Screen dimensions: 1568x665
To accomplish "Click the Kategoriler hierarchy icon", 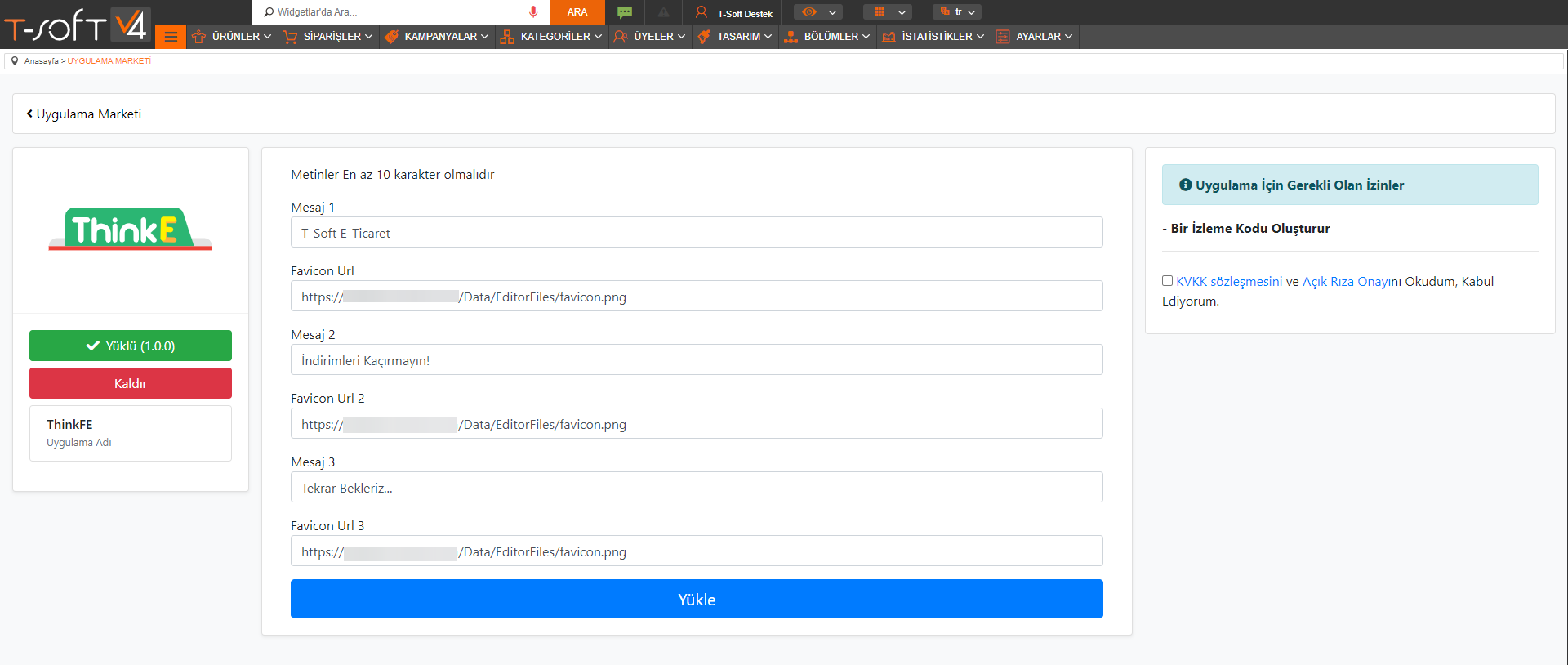I will coord(507,37).
